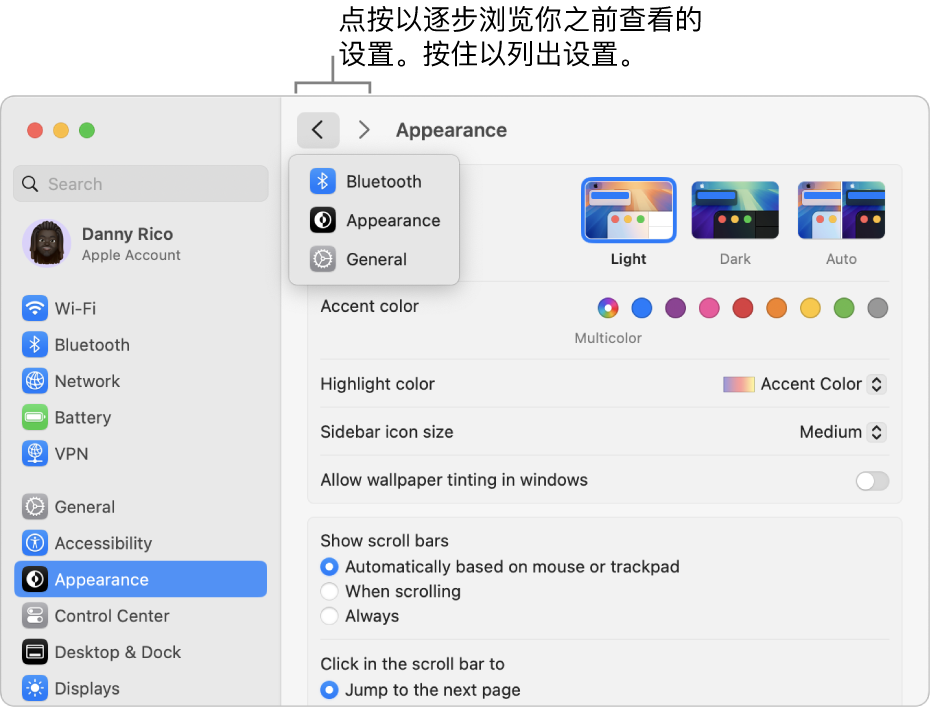Screen dimensions: 931x710
Task: Pick the green accent color
Action: click(844, 308)
